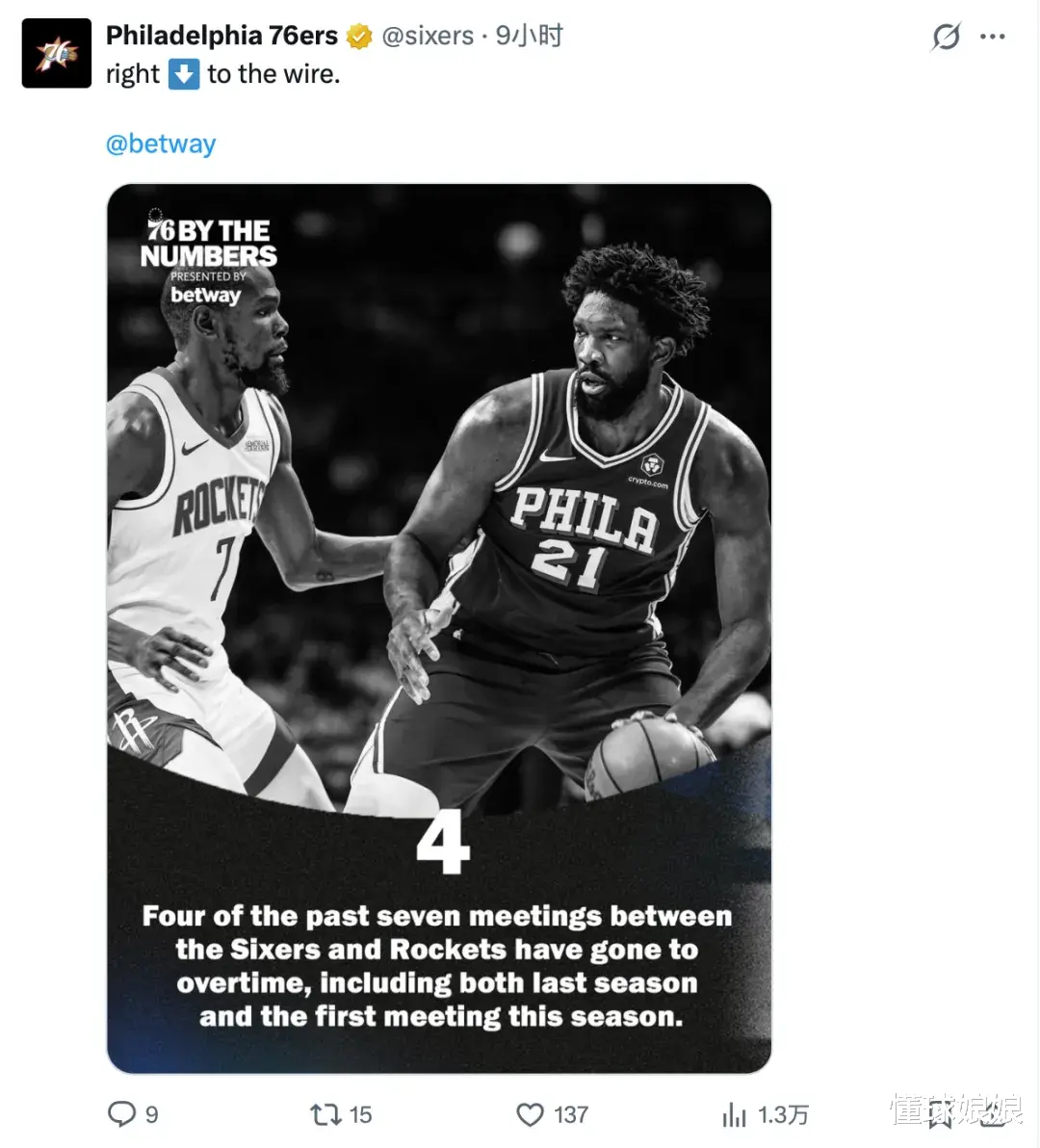Click the repost count 15

(360, 1114)
